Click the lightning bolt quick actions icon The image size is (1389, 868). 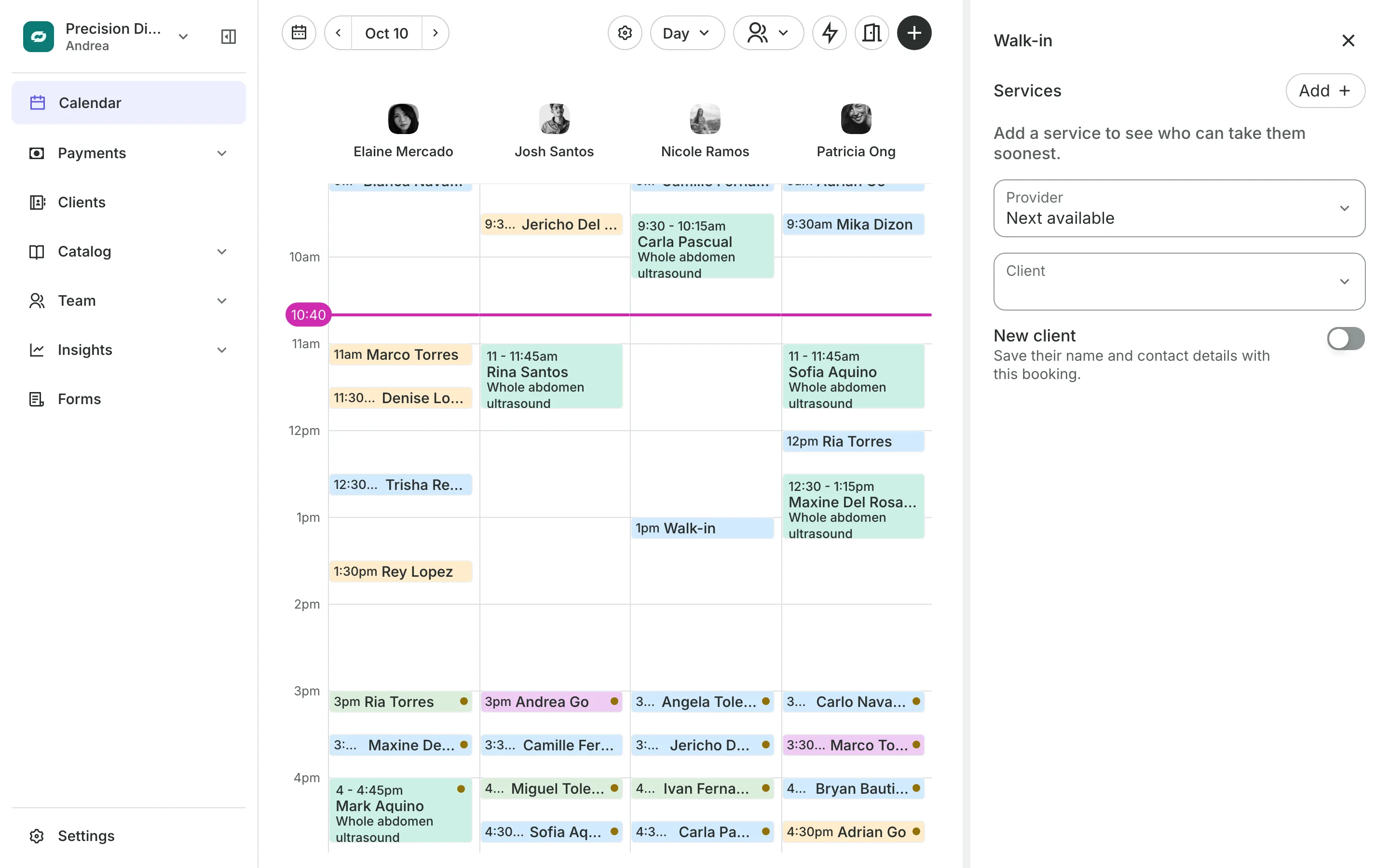point(829,33)
